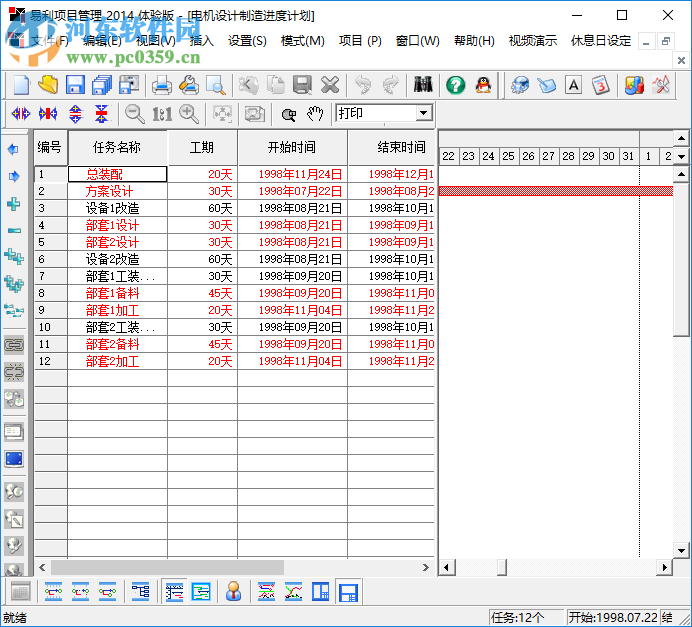Click the day 25 timescale cell
The height and width of the screenshot is (627, 692).
tap(508, 156)
